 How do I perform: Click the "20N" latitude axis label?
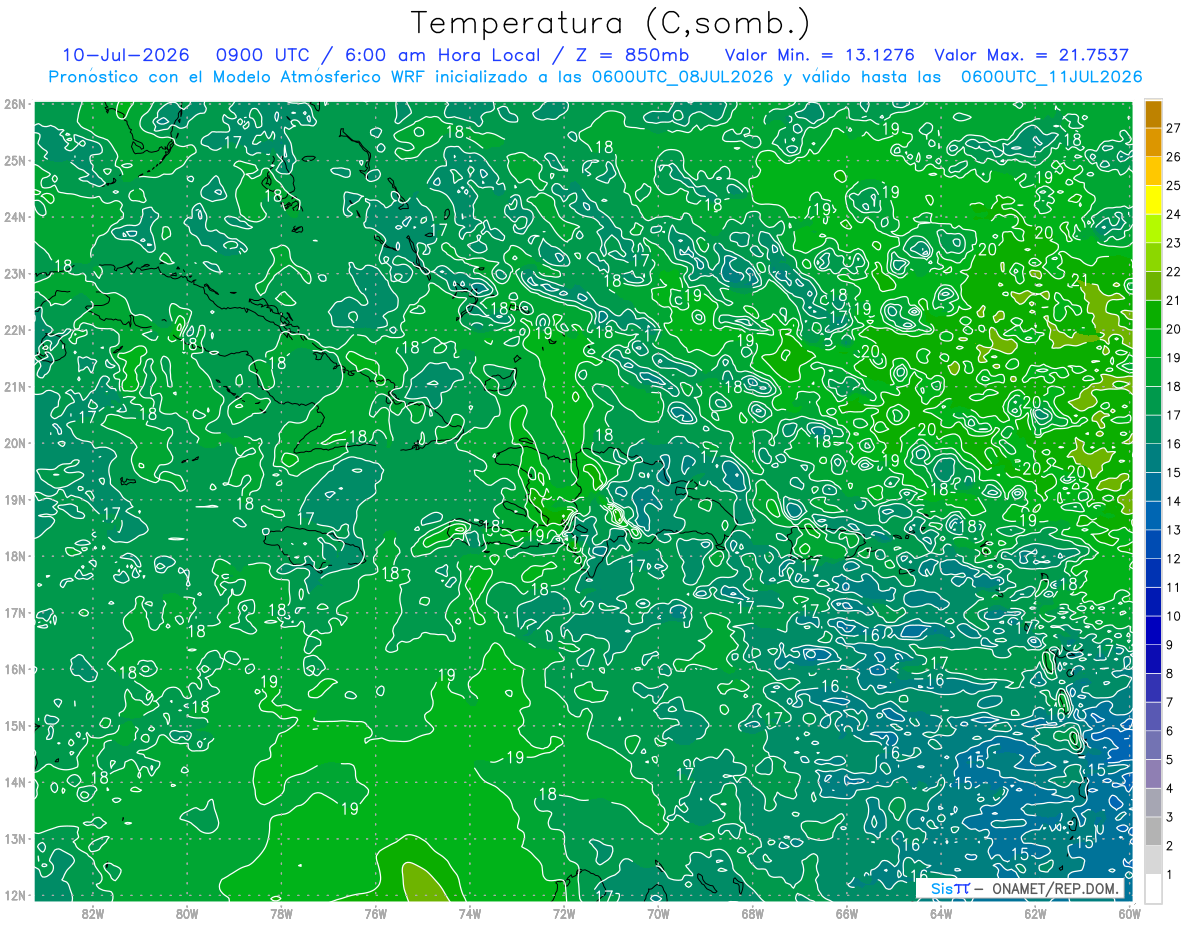point(14,443)
